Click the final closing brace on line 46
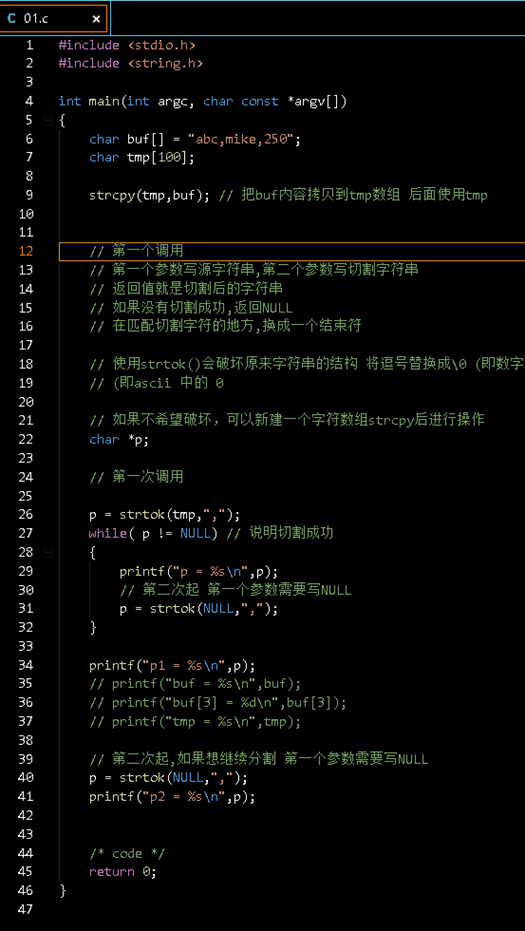This screenshot has height=931, width=525. 62,890
